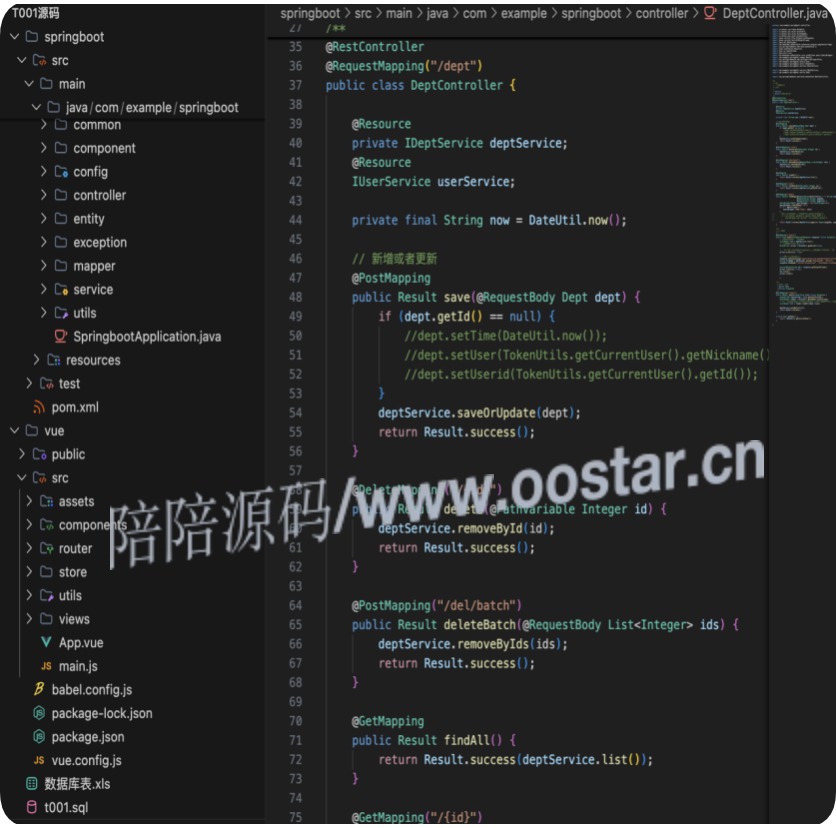Collapse the vue root folder

coord(15,431)
